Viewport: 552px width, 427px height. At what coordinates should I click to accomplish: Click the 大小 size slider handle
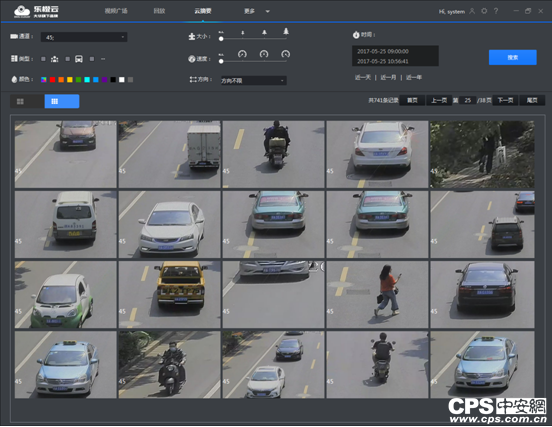click(x=221, y=39)
